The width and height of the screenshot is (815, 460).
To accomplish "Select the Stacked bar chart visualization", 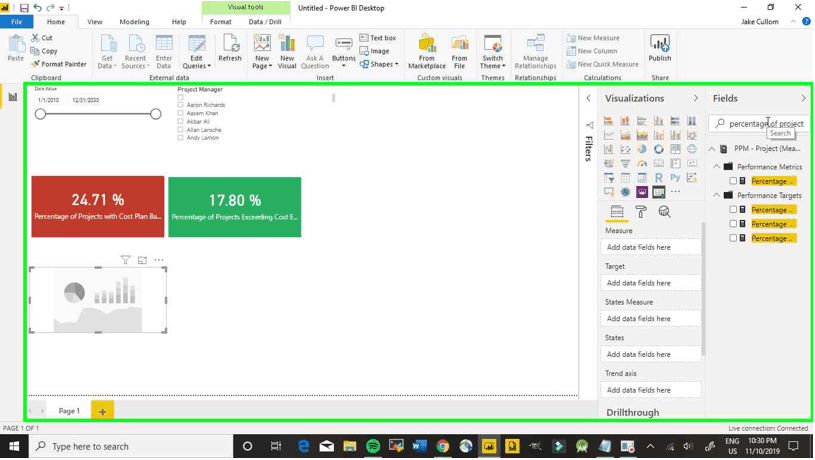I will (609, 121).
